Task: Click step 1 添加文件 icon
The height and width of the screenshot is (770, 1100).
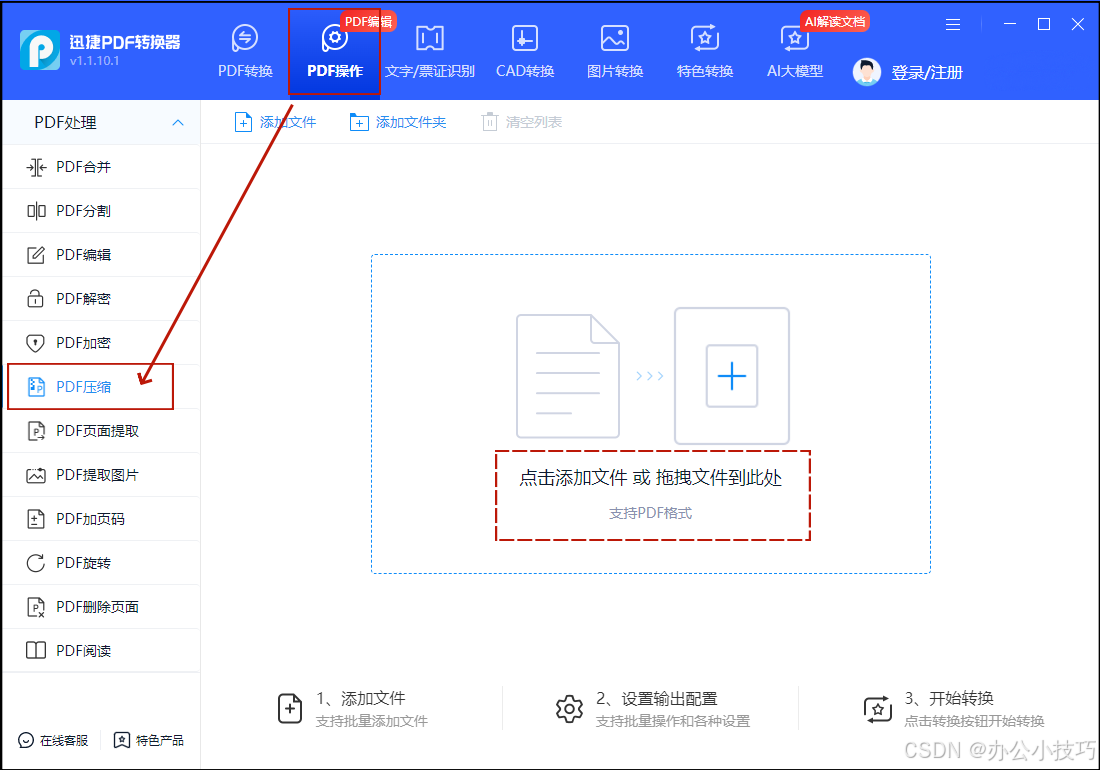Action: (x=290, y=708)
